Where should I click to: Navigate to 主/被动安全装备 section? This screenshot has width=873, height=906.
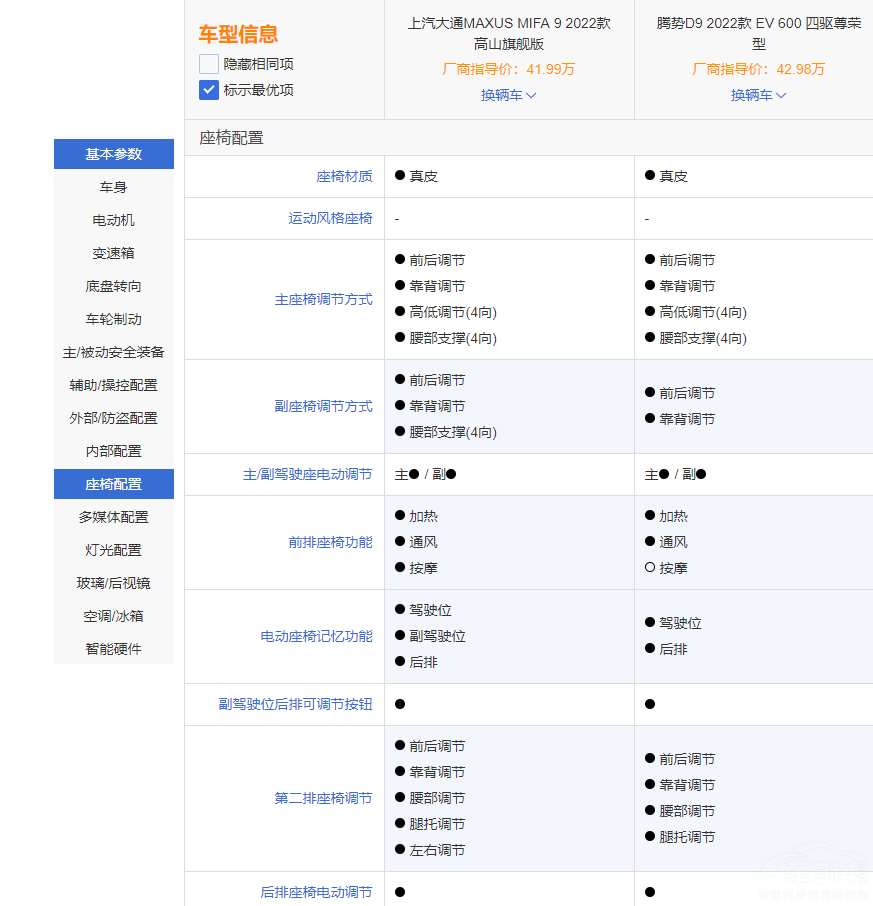point(114,352)
